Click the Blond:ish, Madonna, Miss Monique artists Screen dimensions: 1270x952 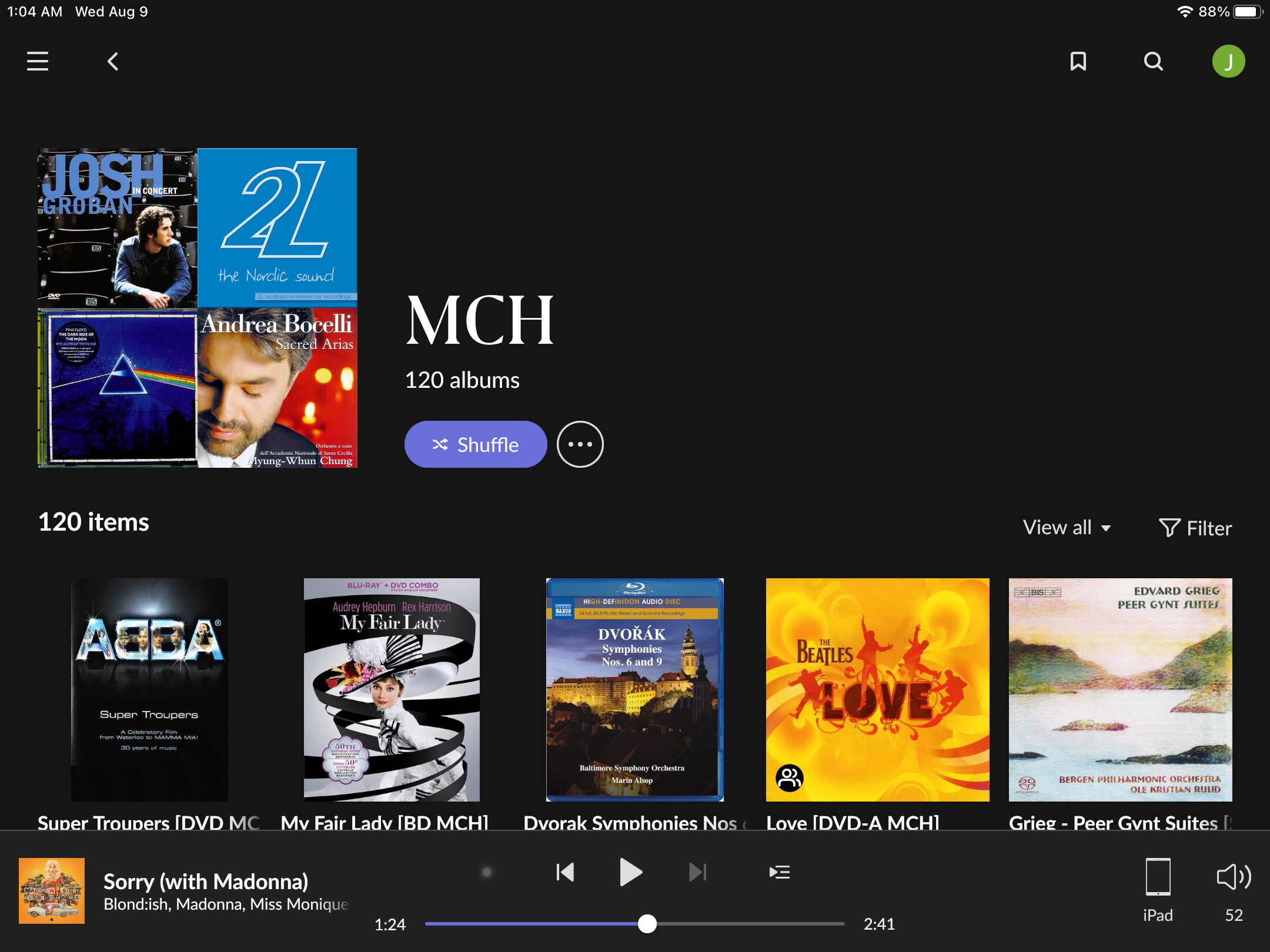click(226, 904)
